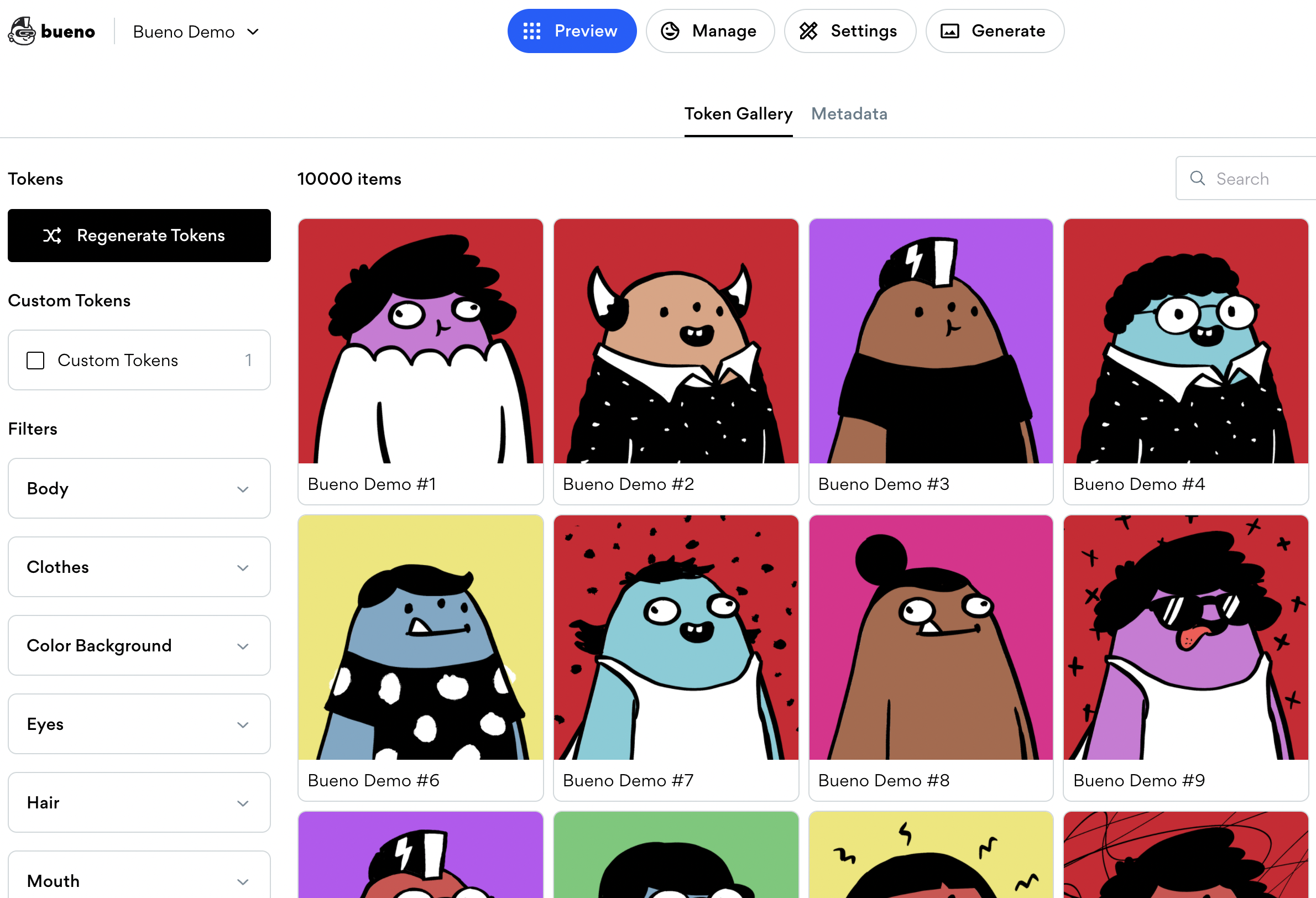Click the Settings scissors icon
Viewport: 1316px width, 898px height.
coord(809,31)
